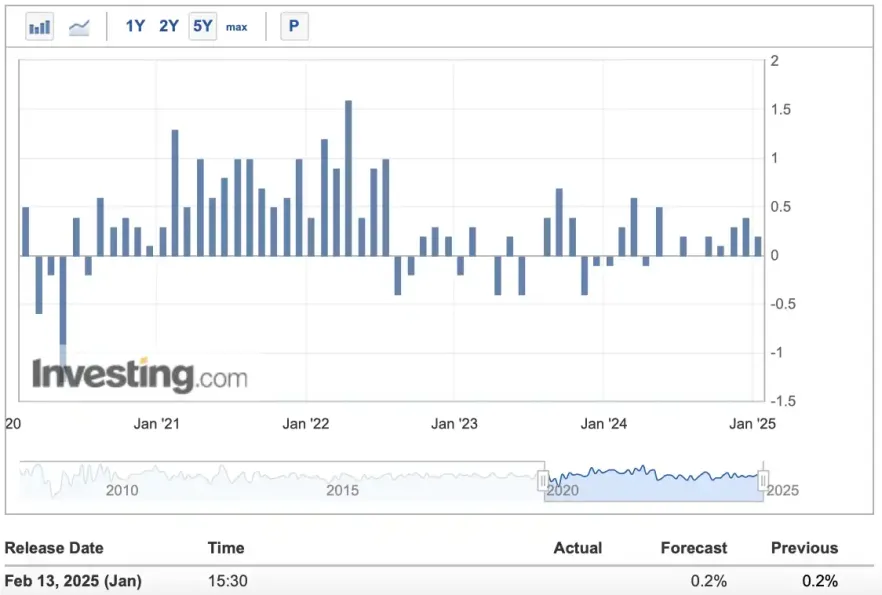882x595 pixels.
Task: Switch to the line chart view
Action: [79, 27]
